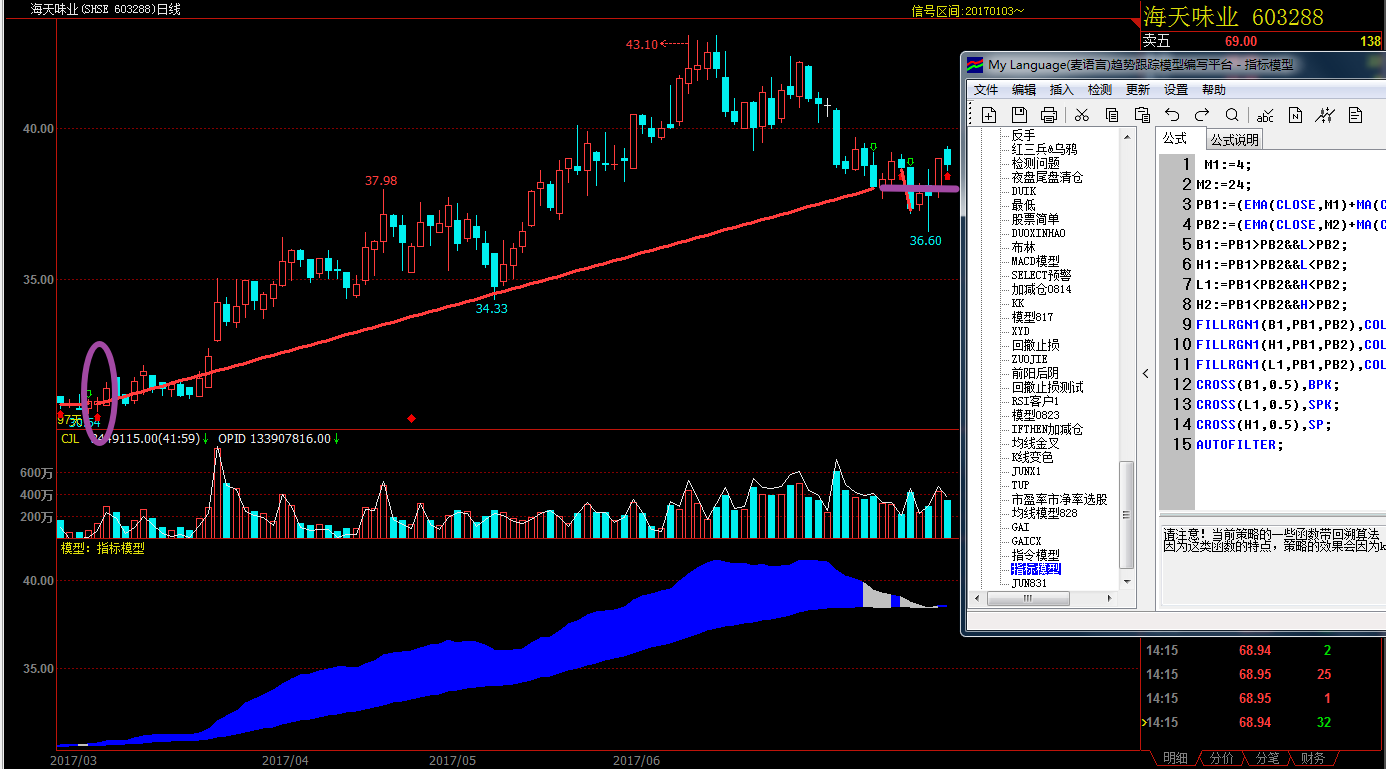Select the 股票简单 model in the tree
Screen dimensions: 1386x769
pos(1035,219)
